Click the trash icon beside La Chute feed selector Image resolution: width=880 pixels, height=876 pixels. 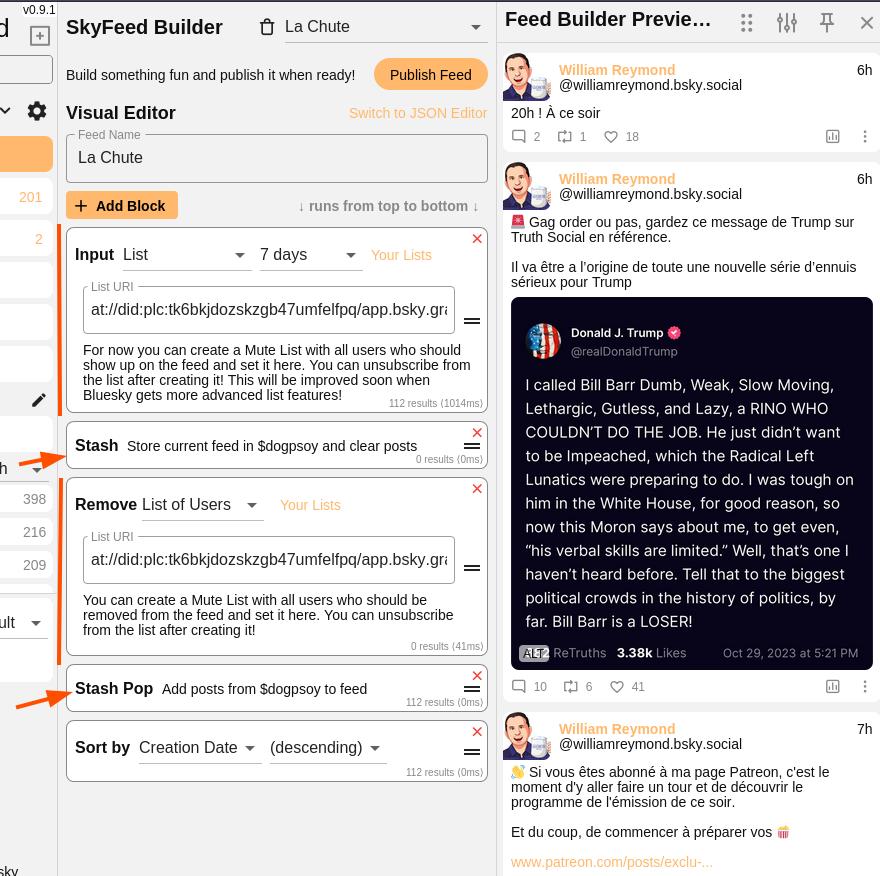[267, 27]
